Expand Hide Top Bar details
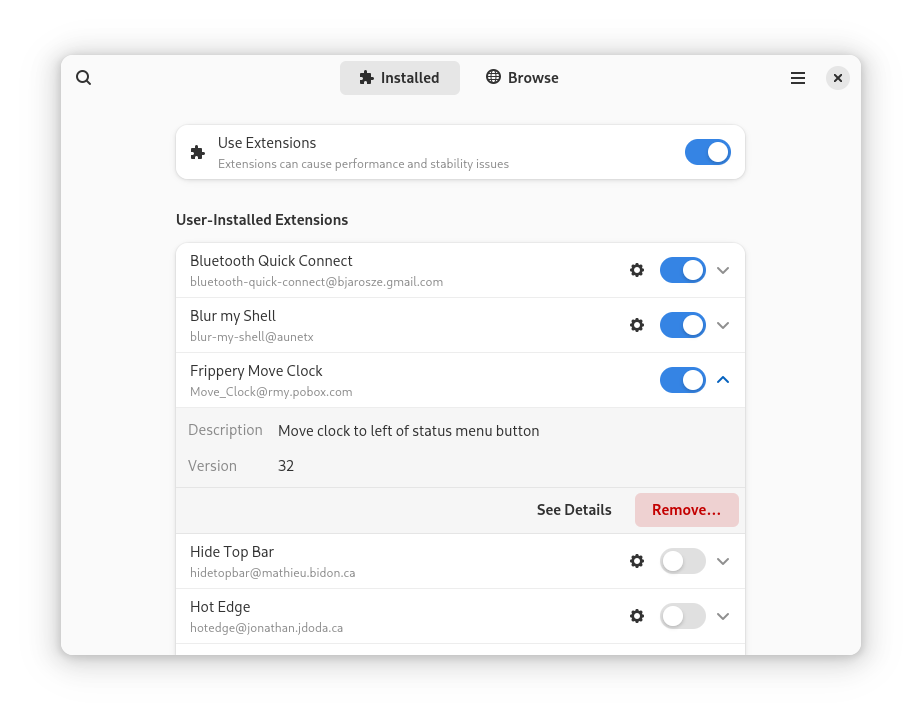Screen dimensions: 922x722 point(723,561)
